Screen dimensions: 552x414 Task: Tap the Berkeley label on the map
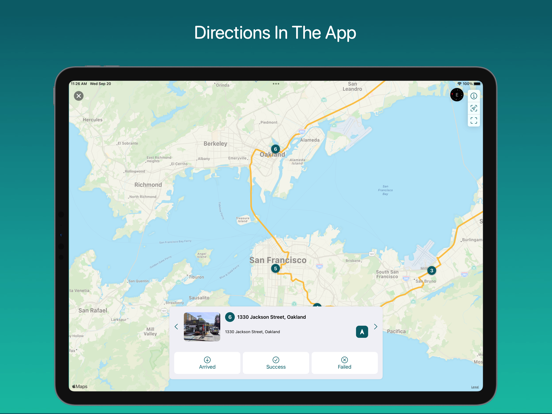click(215, 144)
